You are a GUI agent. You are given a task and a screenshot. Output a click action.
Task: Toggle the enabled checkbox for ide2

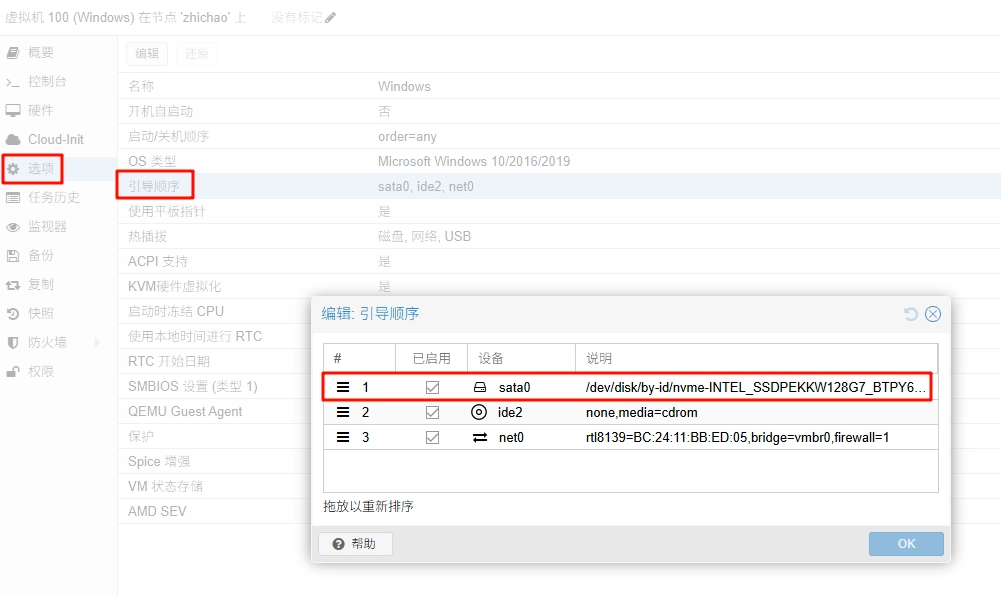[432, 412]
